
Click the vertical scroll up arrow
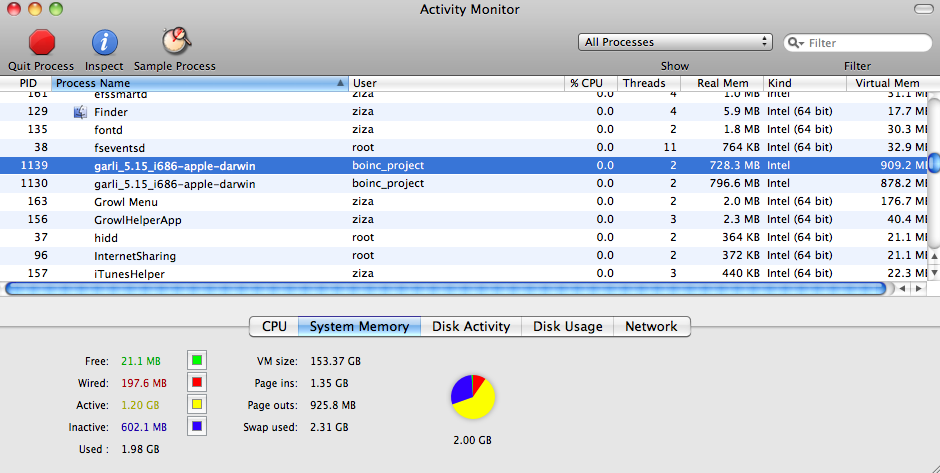tap(933, 257)
